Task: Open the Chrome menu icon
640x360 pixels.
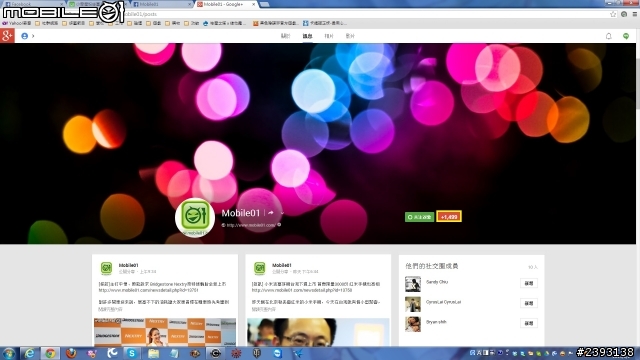Action: point(635,14)
